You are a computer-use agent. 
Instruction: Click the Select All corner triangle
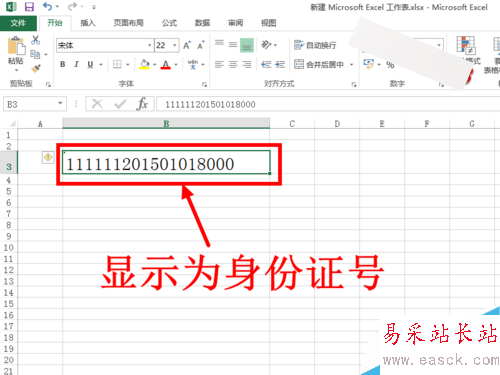click(x=12, y=124)
